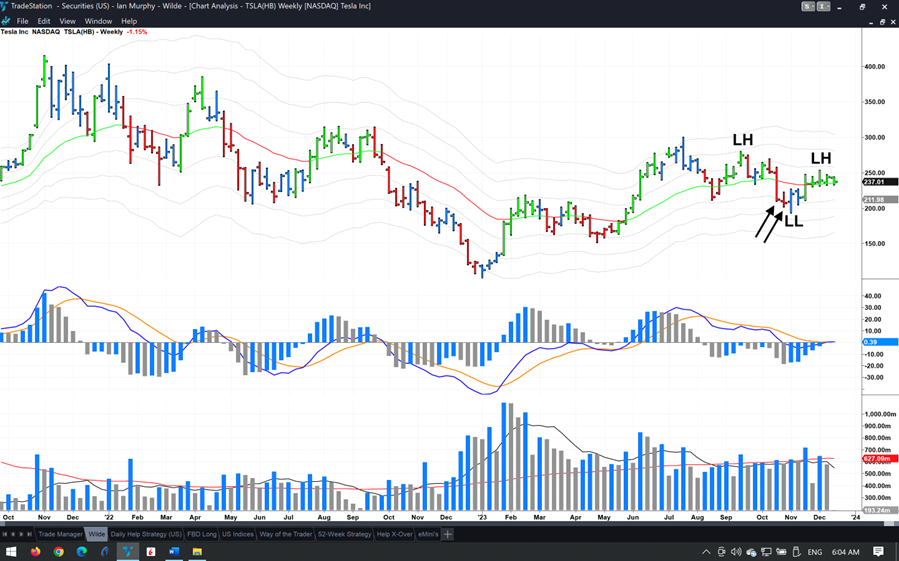899x561 pixels.
Task: Open the Help menu
Action: point(129,21)
